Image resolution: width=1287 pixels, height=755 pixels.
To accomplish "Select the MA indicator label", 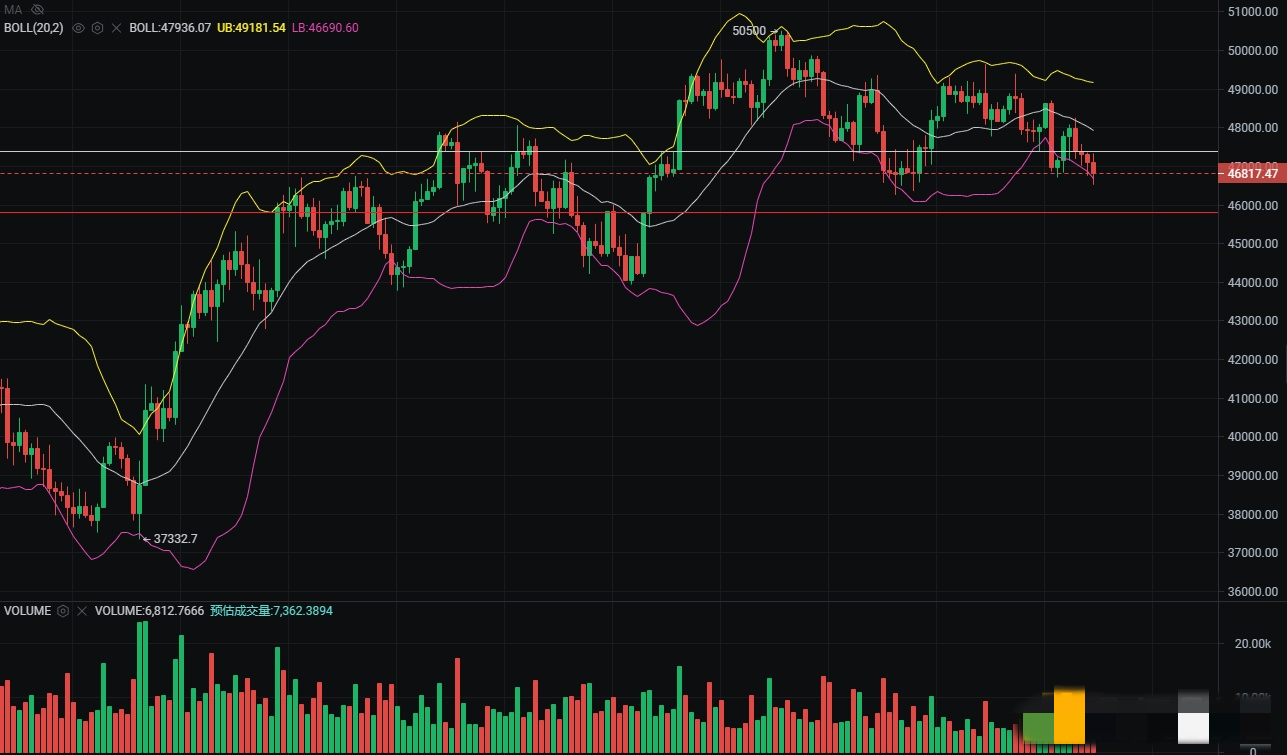I will click(x=13, y=9).
